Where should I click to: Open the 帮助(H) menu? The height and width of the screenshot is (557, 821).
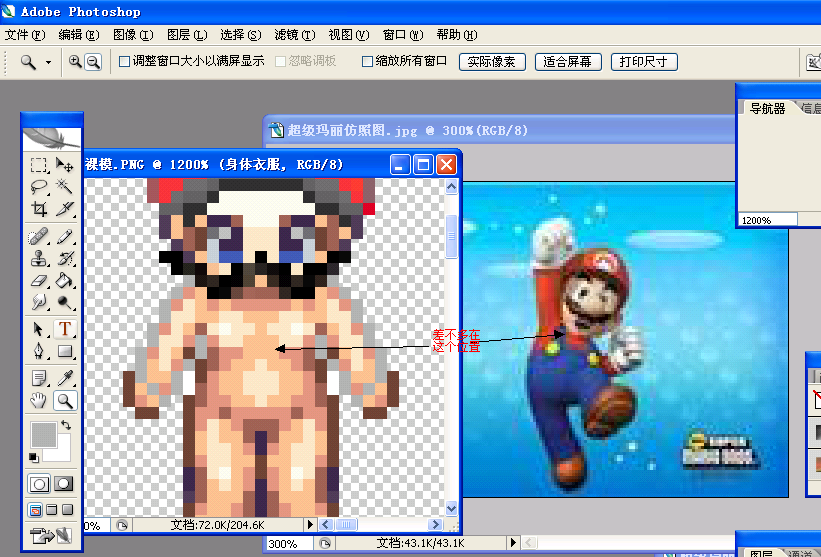[457, 35]
